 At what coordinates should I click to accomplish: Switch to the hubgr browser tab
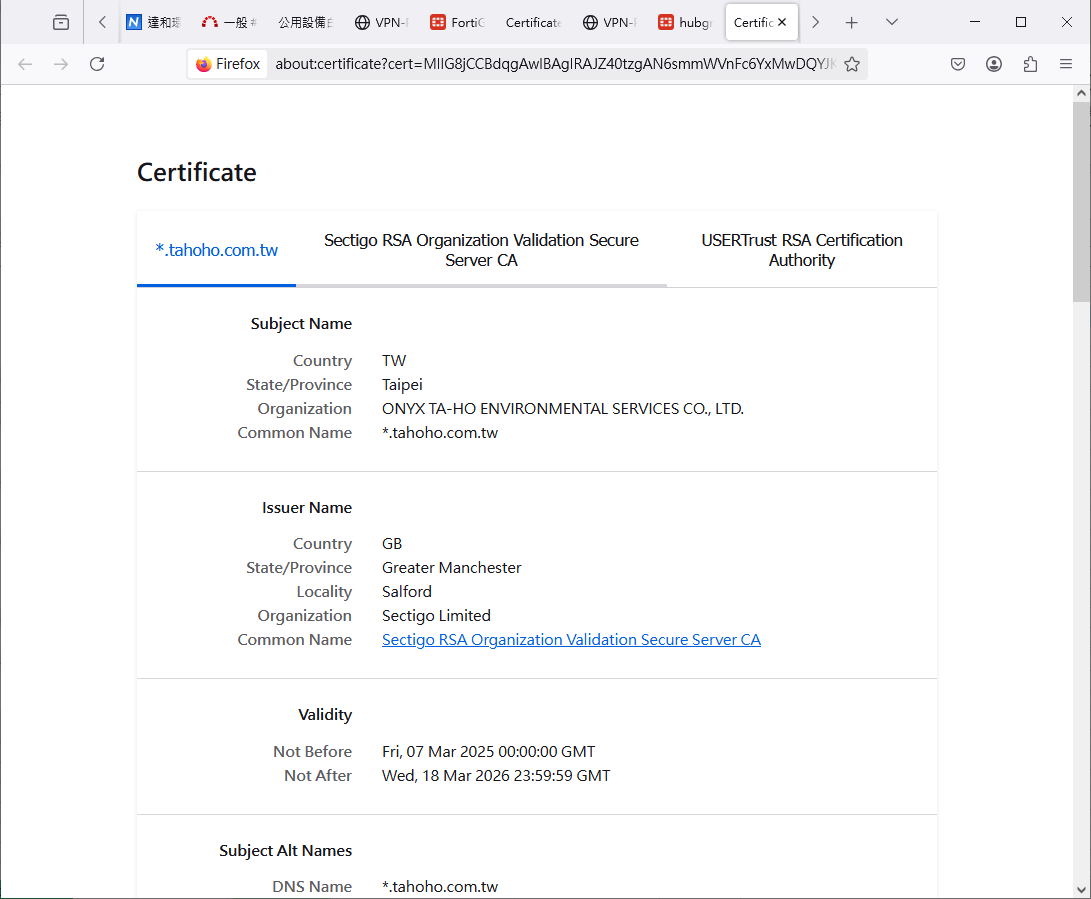(685, 22)
